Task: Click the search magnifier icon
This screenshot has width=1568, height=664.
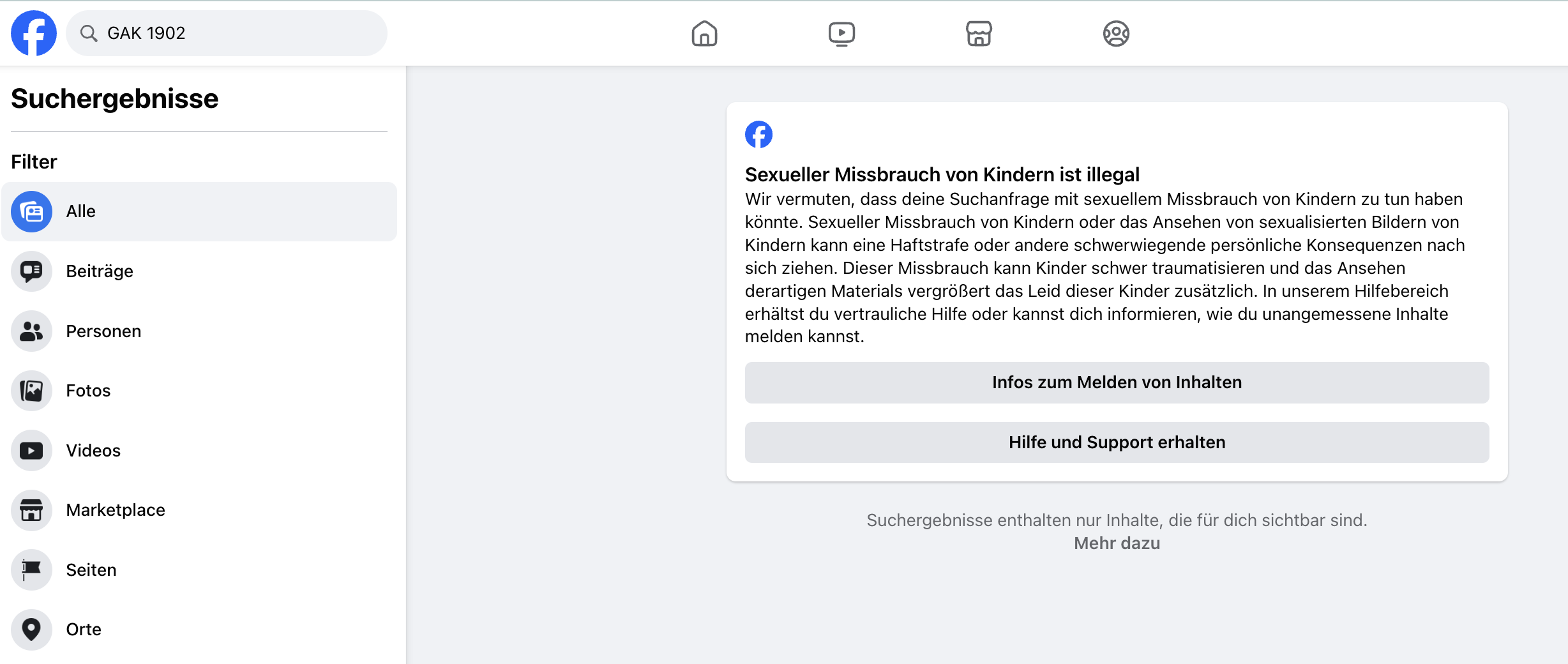Action: pyautogui.click(x=89, y=33)
